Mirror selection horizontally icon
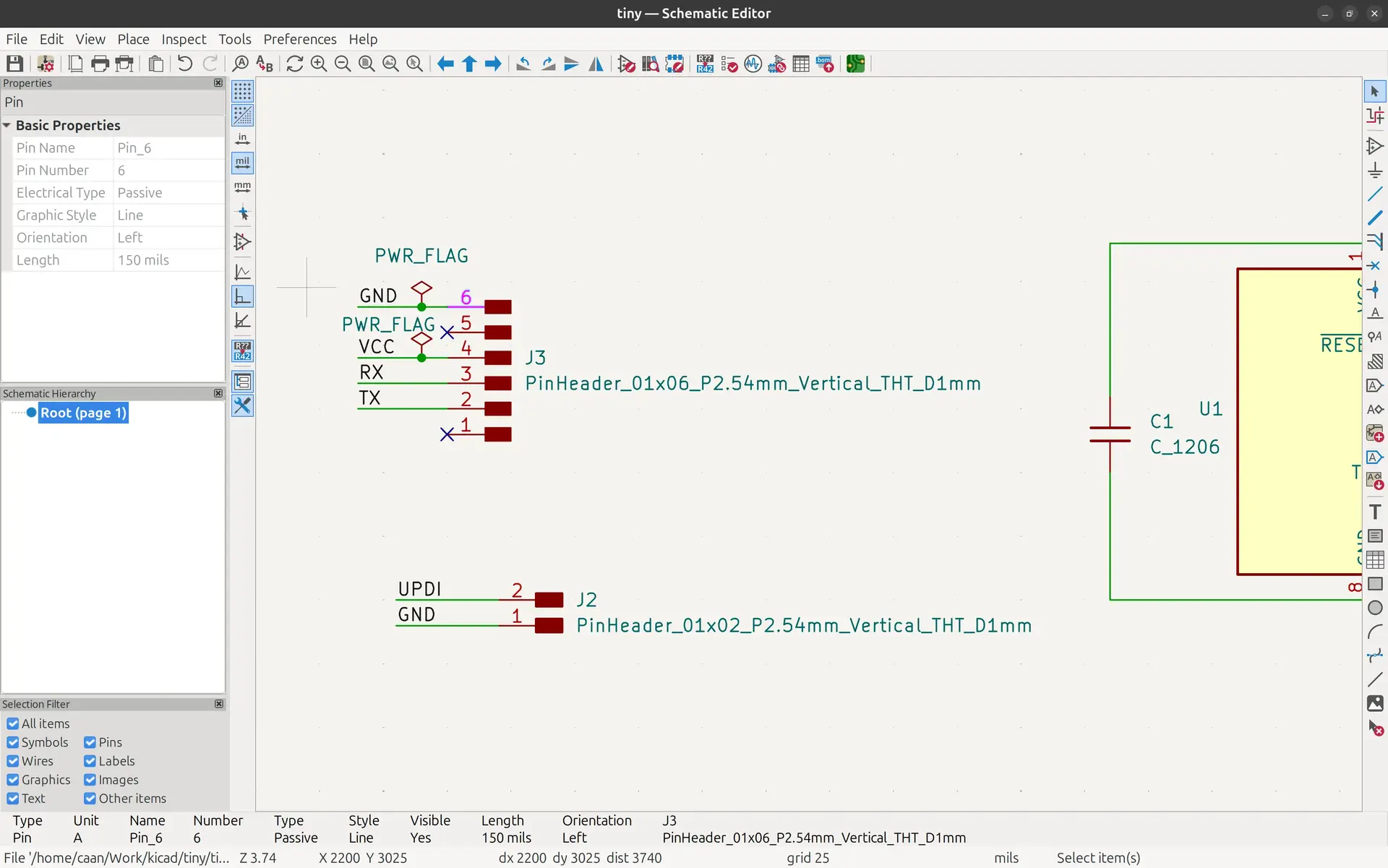Screen dimensions: 1388x868 pos(596,64)
